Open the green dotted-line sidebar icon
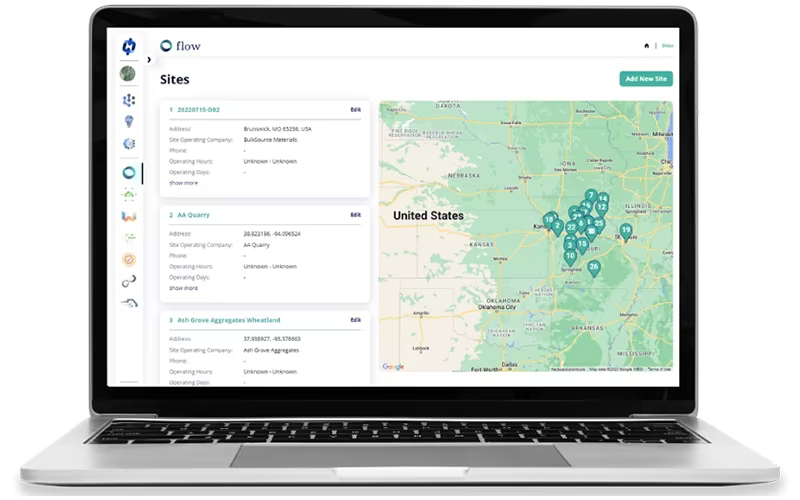Viewport: 800px width, 500px height. coord(130,238)
